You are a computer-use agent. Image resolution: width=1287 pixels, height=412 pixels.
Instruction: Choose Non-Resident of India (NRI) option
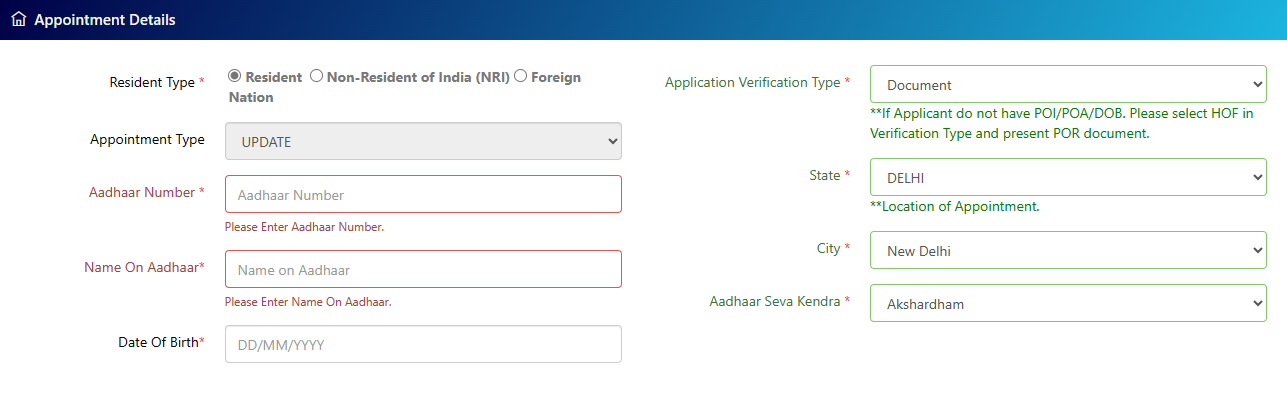coord(316,76)
